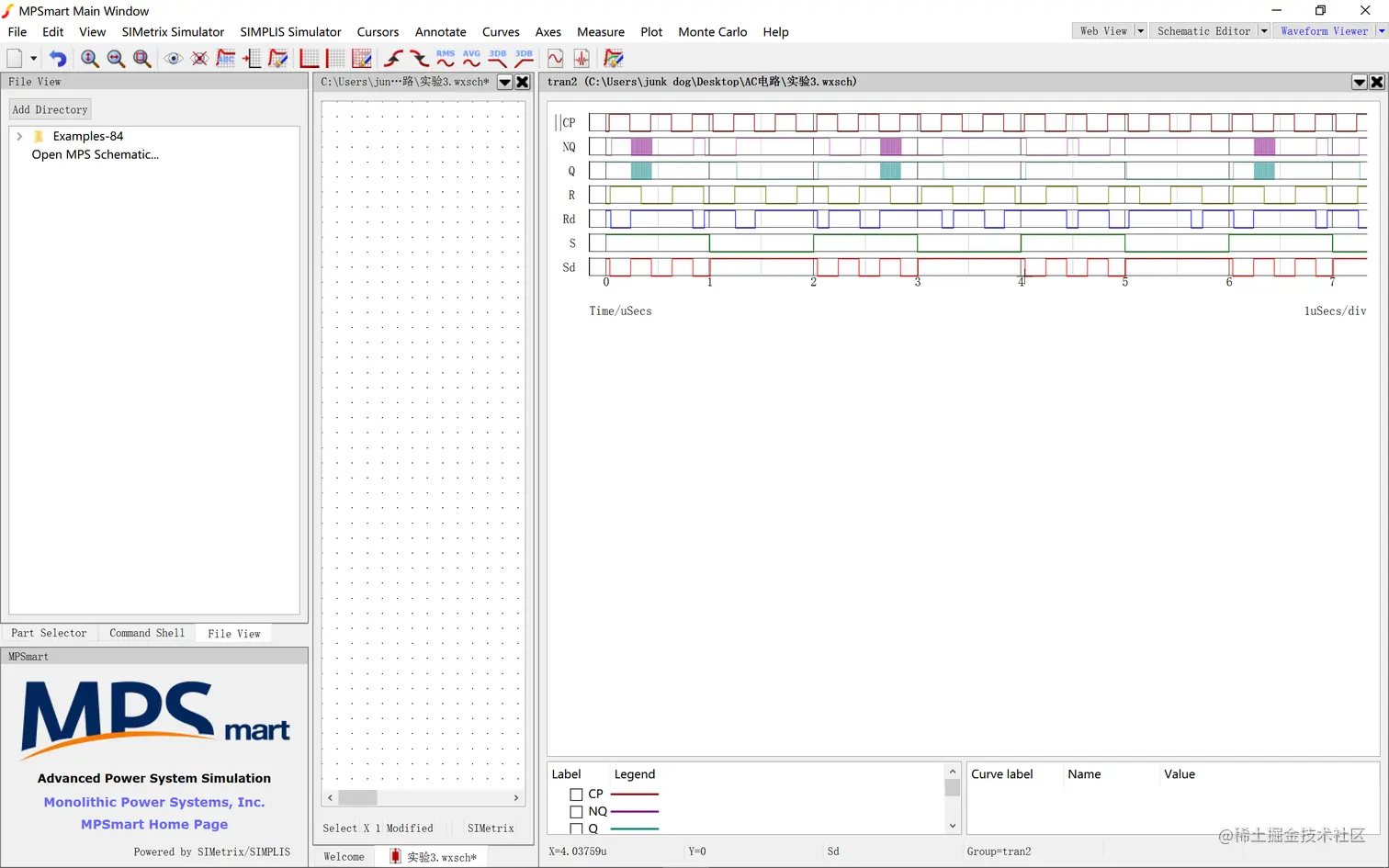The width and height of the screenshot is (1389, 868).
Task: Select the vertical zoom magnifier icon
Action: [90, 59]
